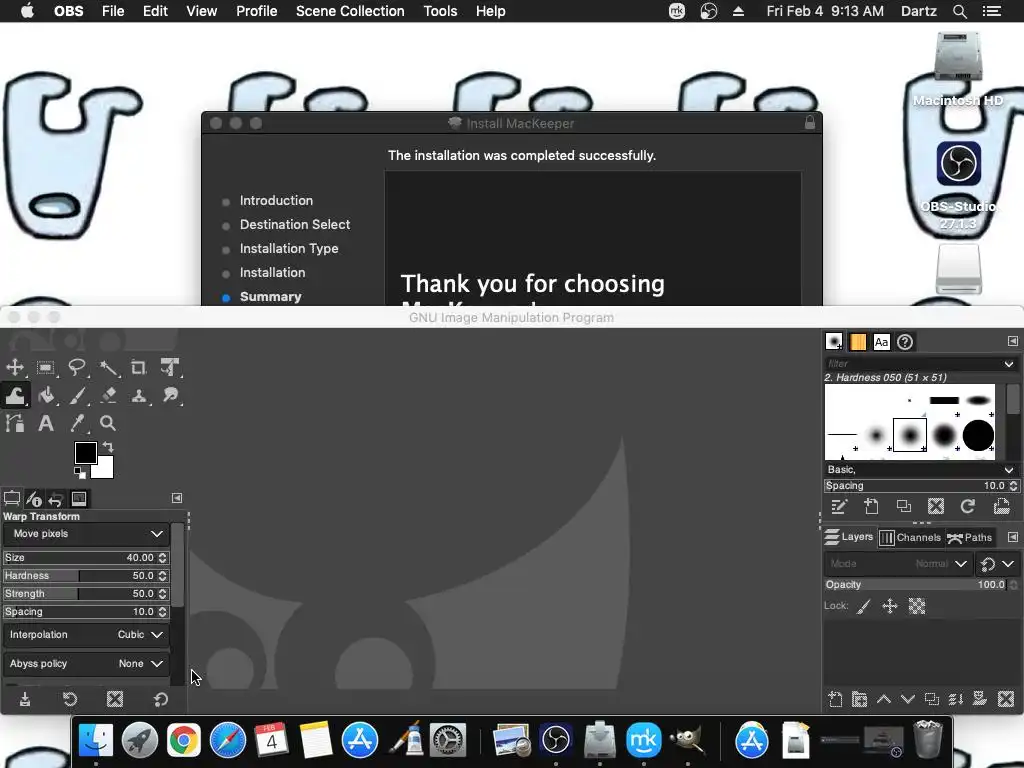Select the Unified Transform tool
1024x768 pixels.
(170, 368)
